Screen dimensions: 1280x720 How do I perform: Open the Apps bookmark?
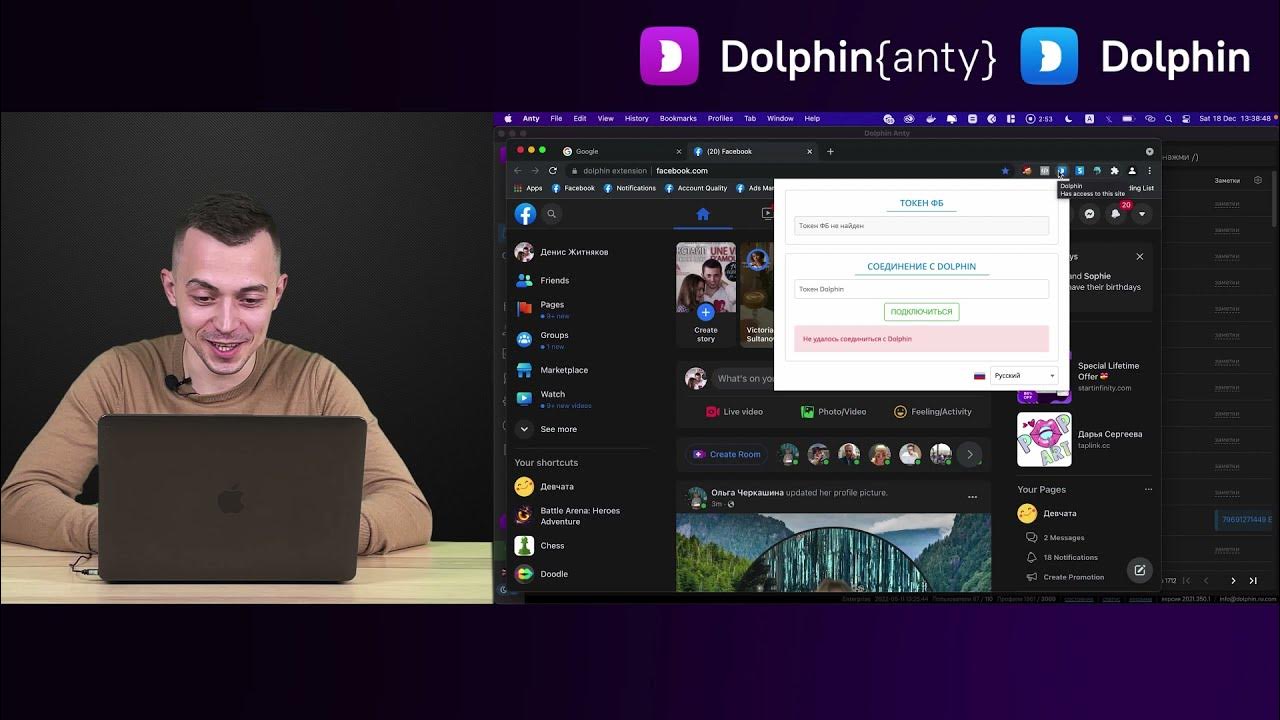528,188
